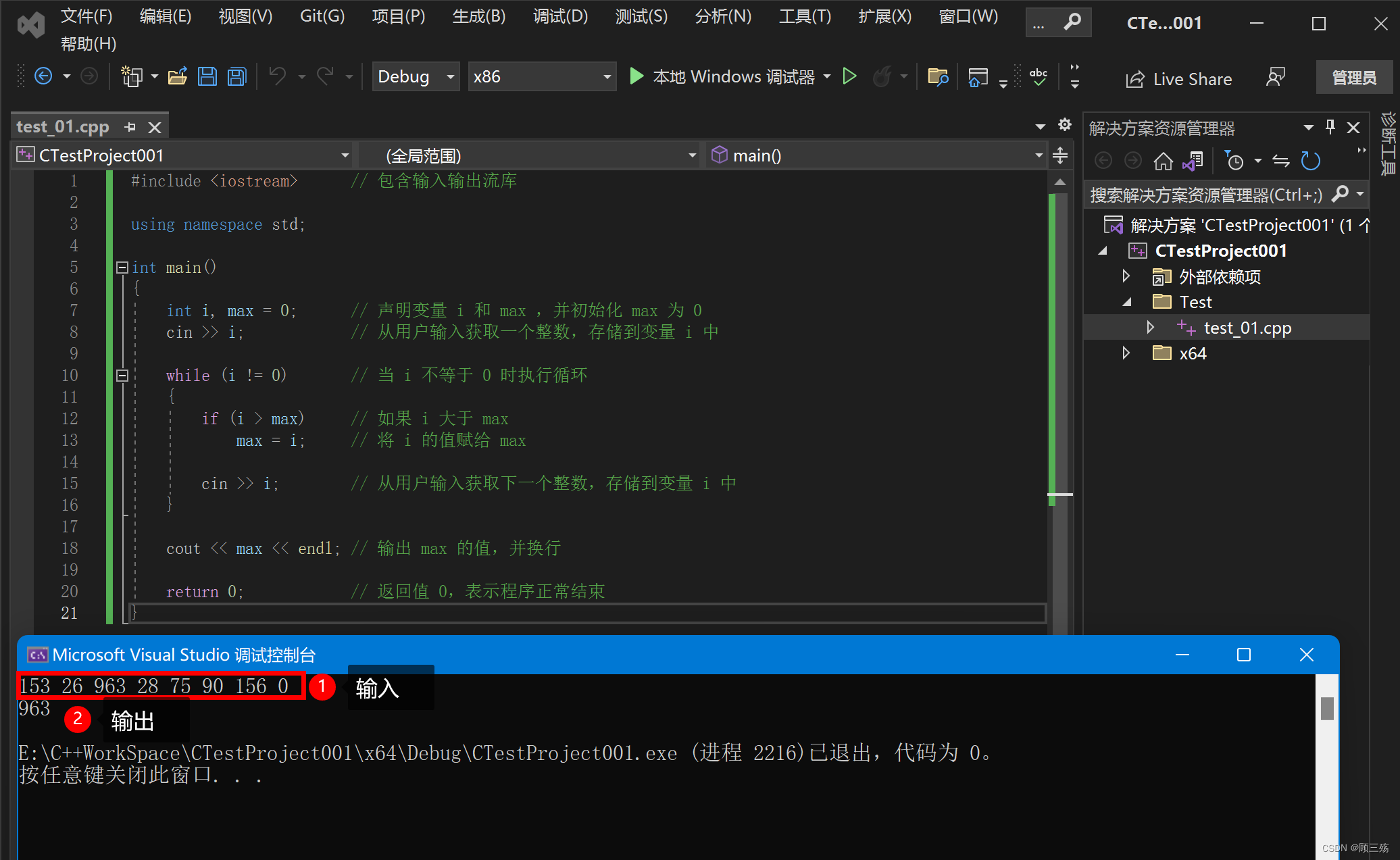Click the Save All toolbar icon

pyautogui.click(x=237, y=76)
